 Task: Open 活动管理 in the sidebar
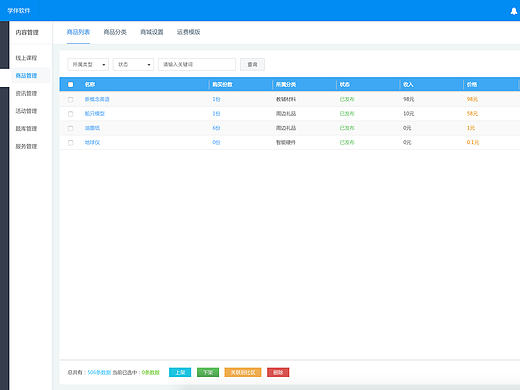(26, 111)
